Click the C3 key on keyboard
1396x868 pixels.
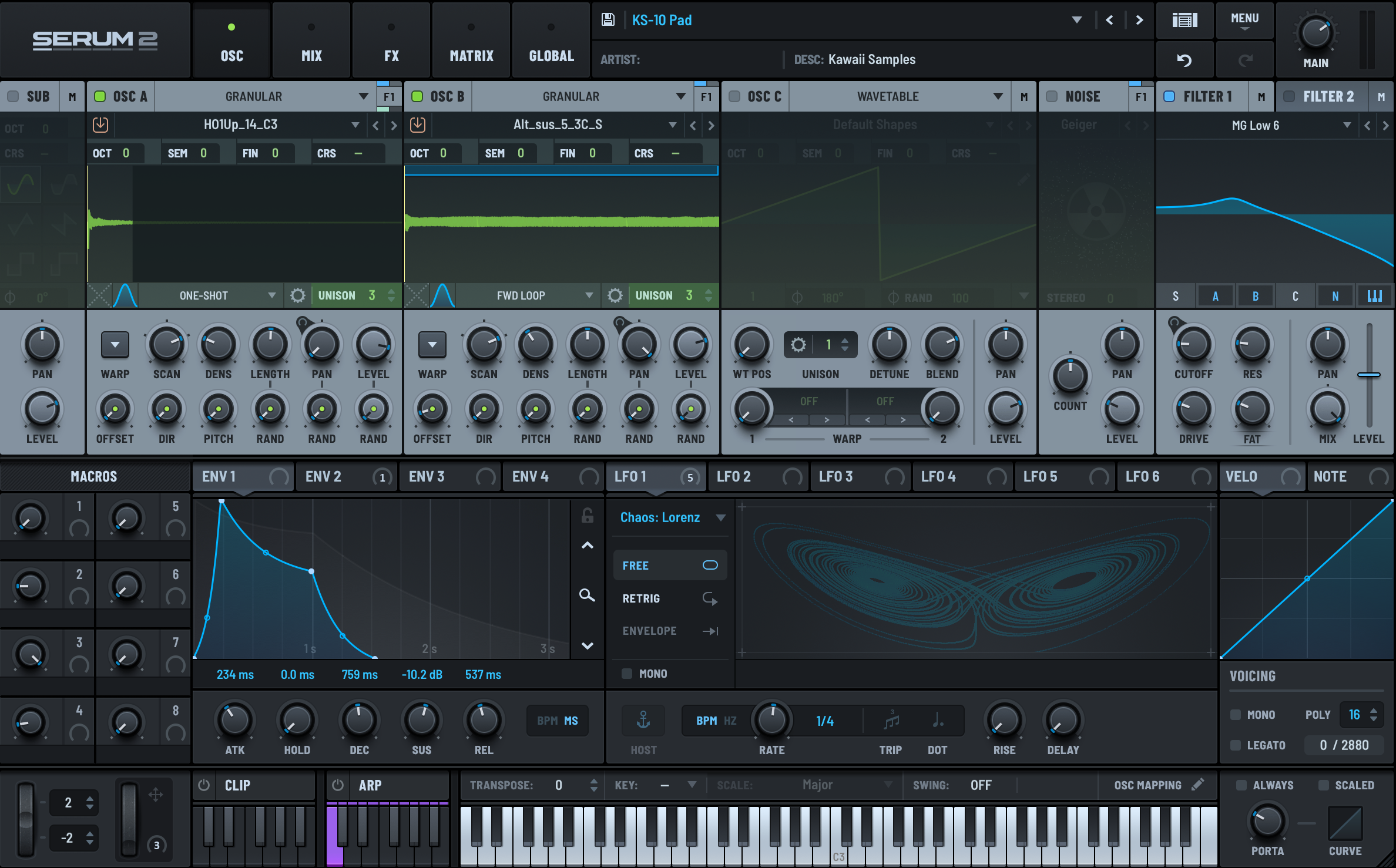(839, 836)
